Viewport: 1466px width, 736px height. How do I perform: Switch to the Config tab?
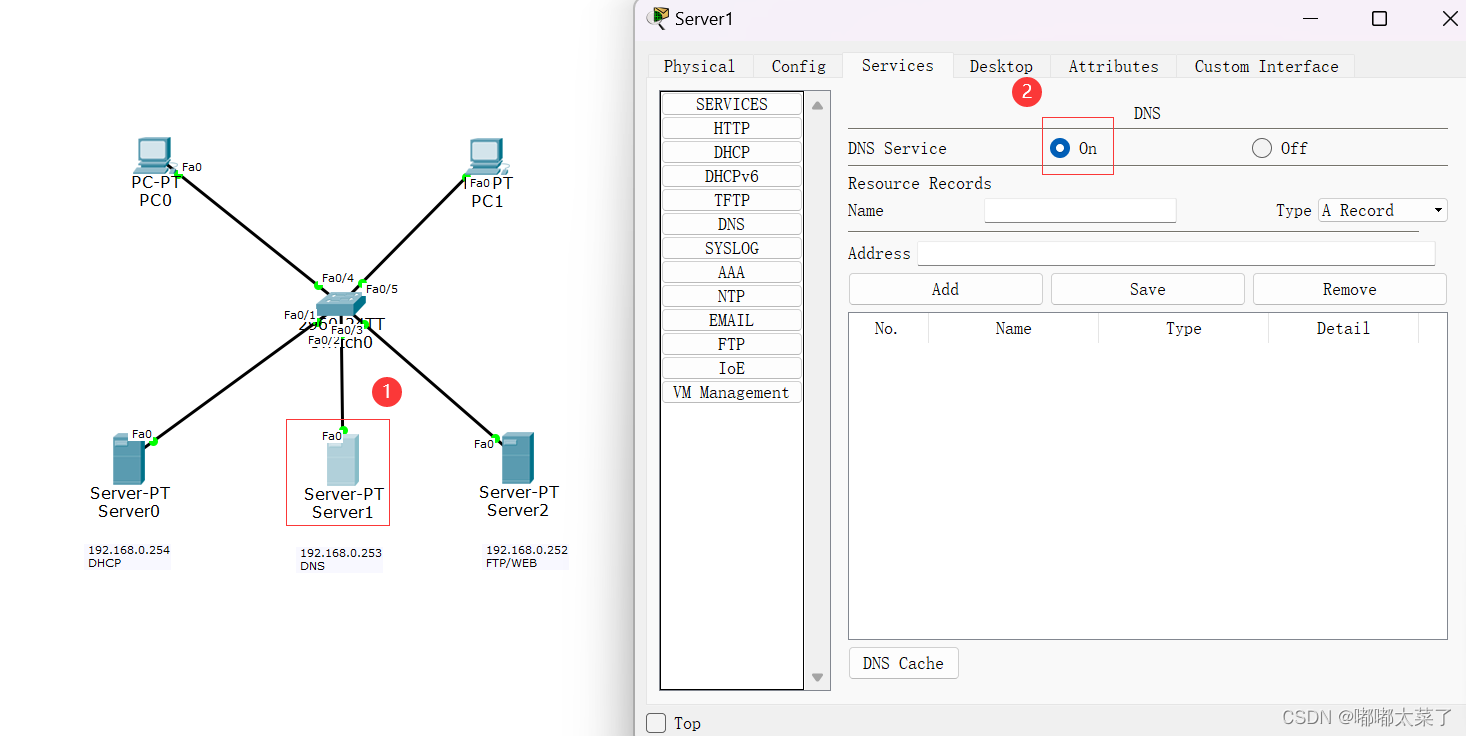tap(798, 66)
